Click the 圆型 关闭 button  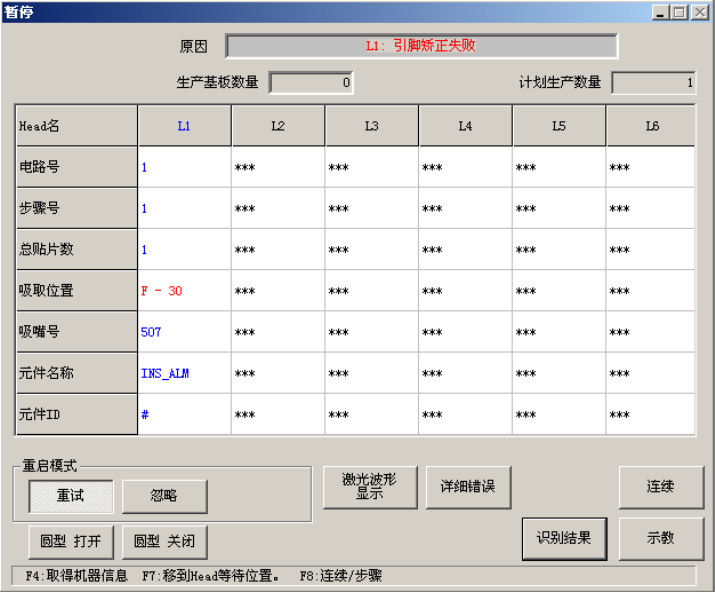tap(165, 542)
